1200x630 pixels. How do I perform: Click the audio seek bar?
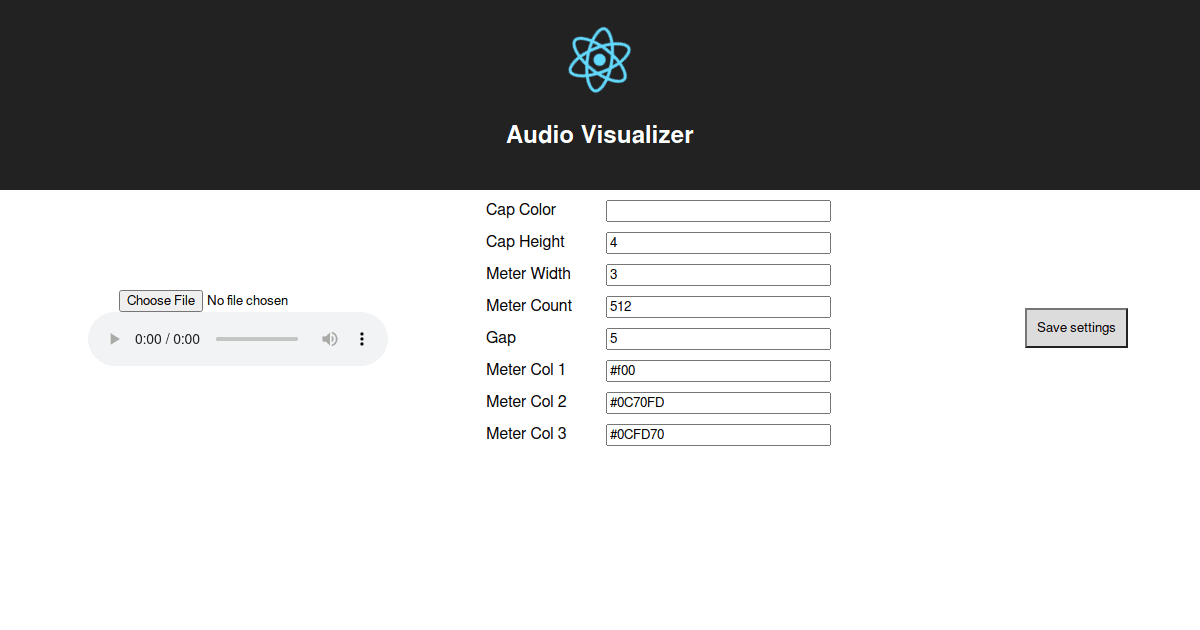[x=257, y=339]
